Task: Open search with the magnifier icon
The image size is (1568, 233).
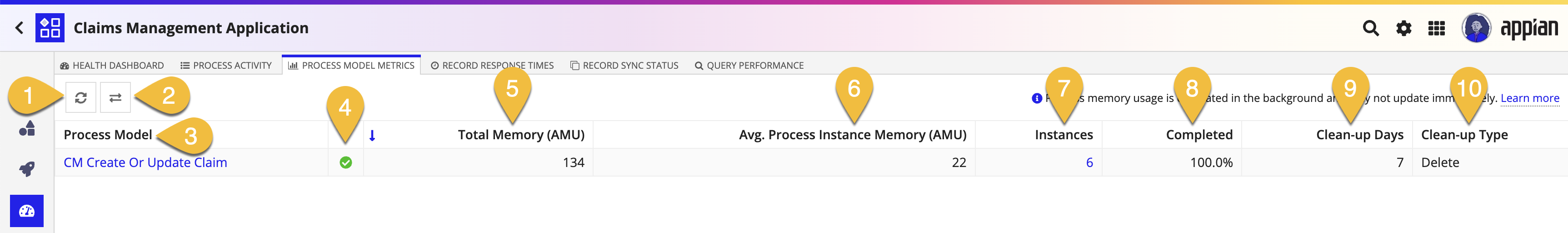Action: [x=1370, y=28]
